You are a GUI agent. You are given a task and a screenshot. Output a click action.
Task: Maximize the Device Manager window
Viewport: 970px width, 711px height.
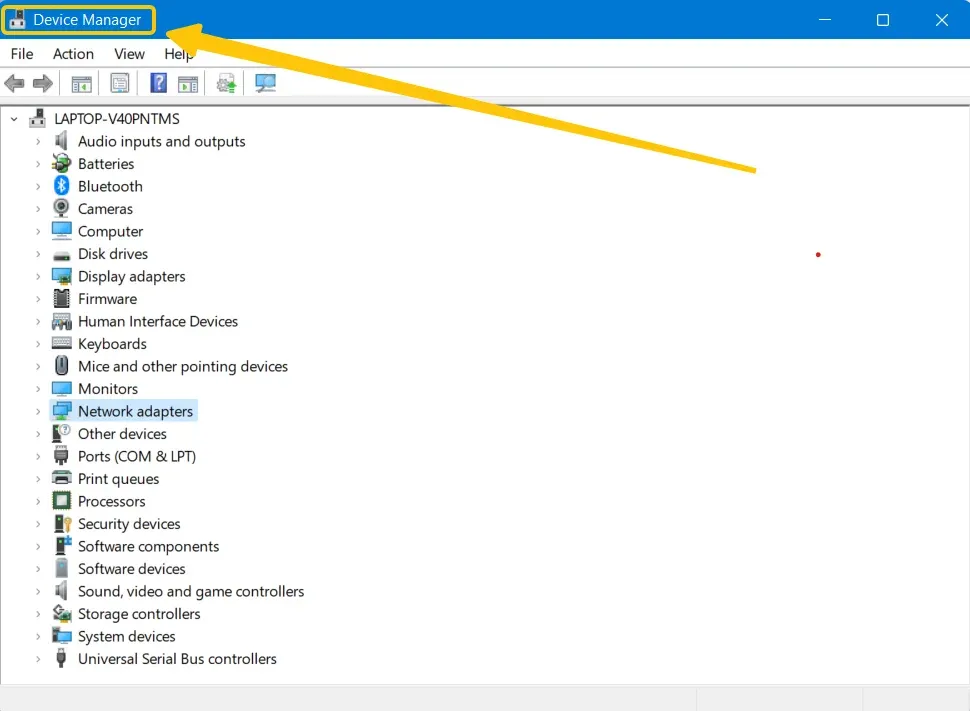(883, 20)
